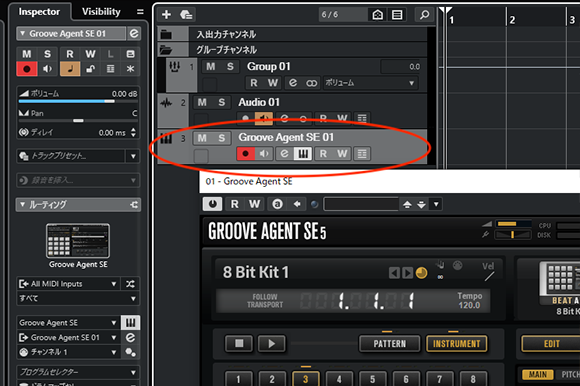Open the track list home icon
Viewport: 580px width, 386px height.
(x=377, y=15)
